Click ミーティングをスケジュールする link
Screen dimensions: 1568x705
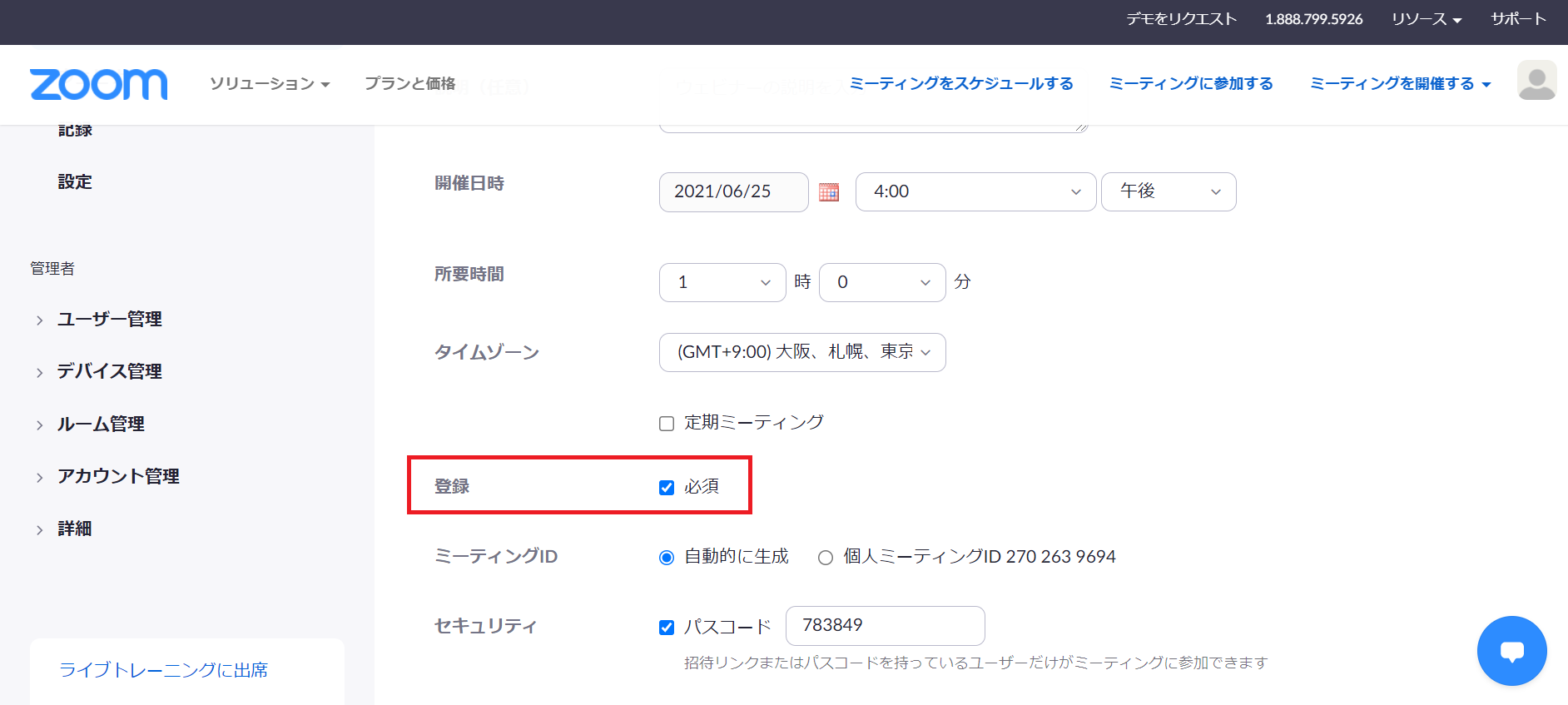pyautogui.click(x=960, y=84)
